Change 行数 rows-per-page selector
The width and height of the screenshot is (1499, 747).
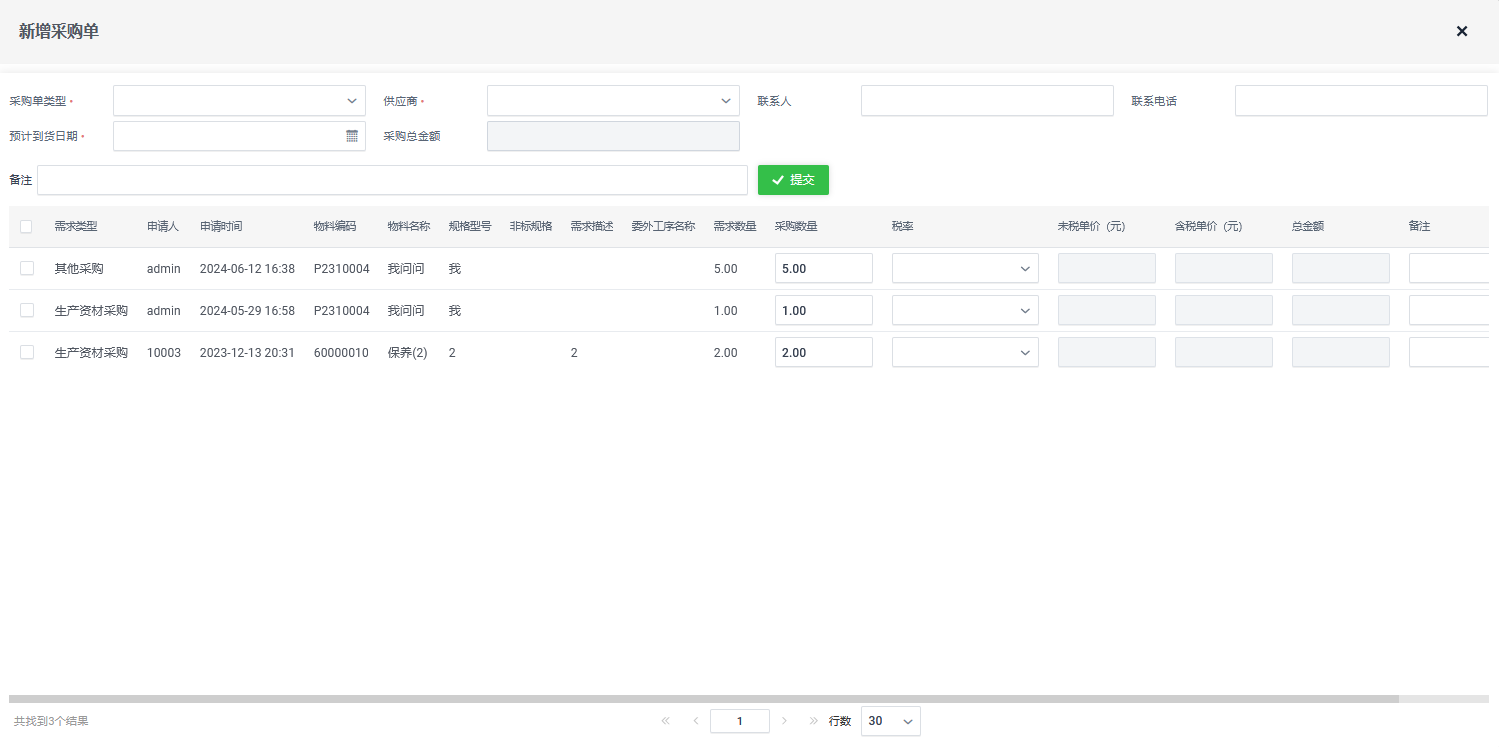[890, 721]
